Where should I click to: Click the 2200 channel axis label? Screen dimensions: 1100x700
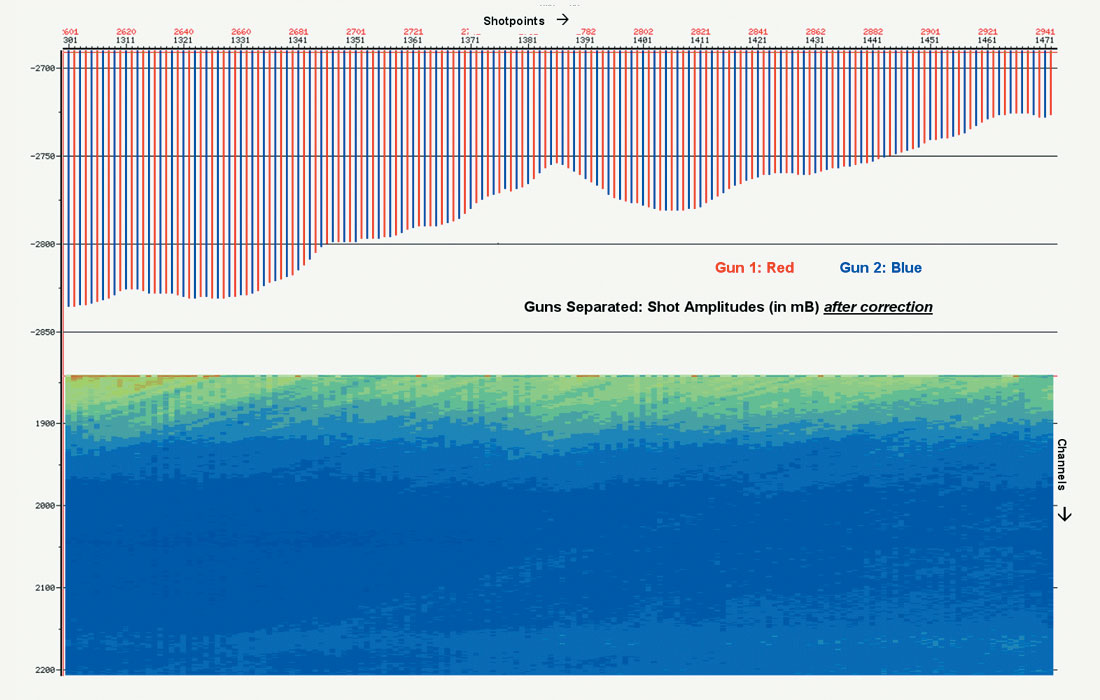click(45, 670)
